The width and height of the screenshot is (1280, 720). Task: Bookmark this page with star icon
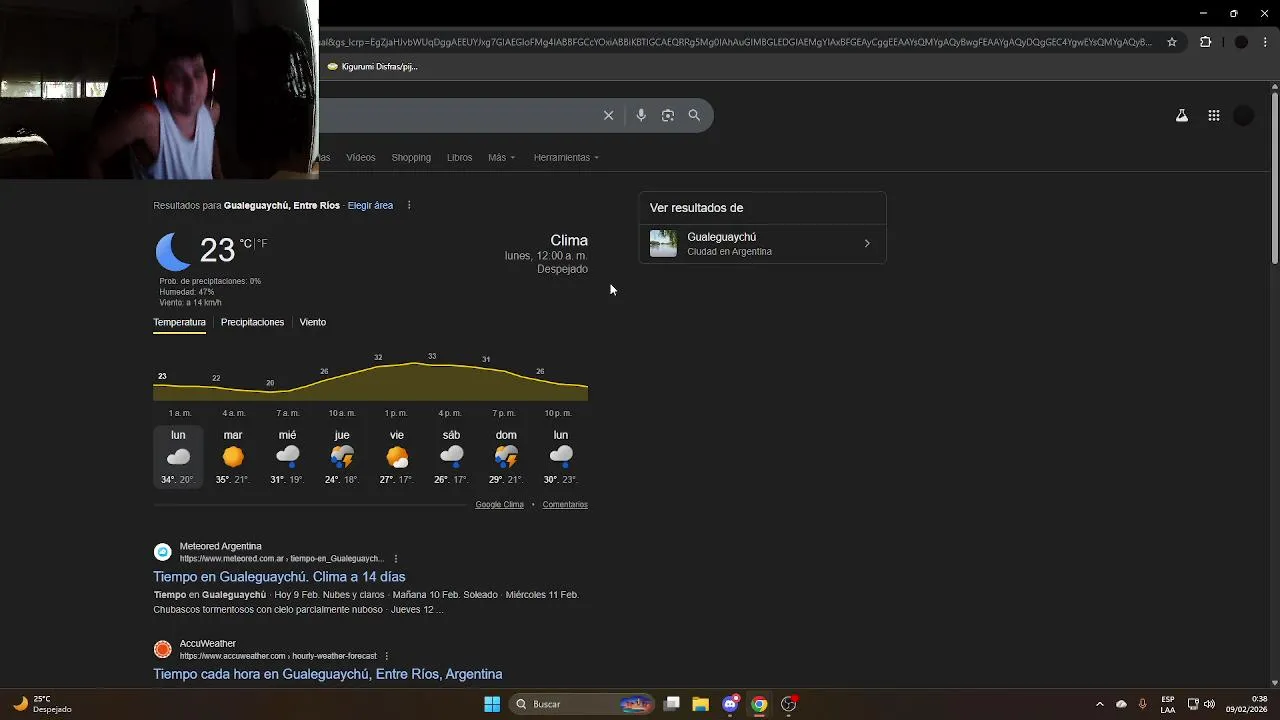point(1173,42)
